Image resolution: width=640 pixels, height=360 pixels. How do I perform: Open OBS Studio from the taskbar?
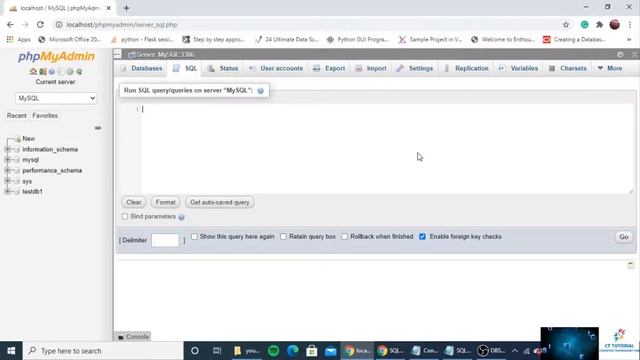pos(491,351)
